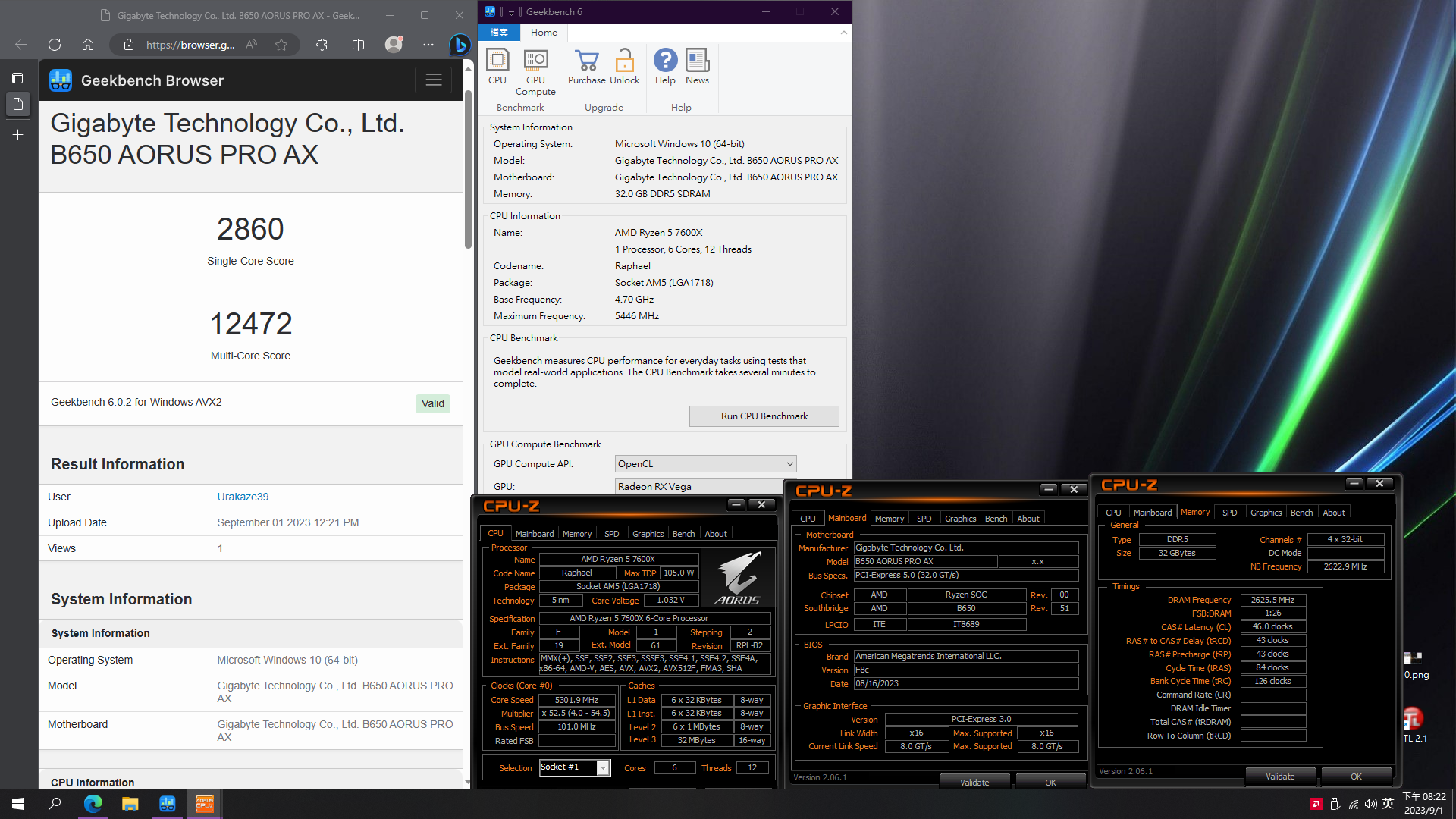Click Run CPU Benchmark button

(x=764, y=416)
